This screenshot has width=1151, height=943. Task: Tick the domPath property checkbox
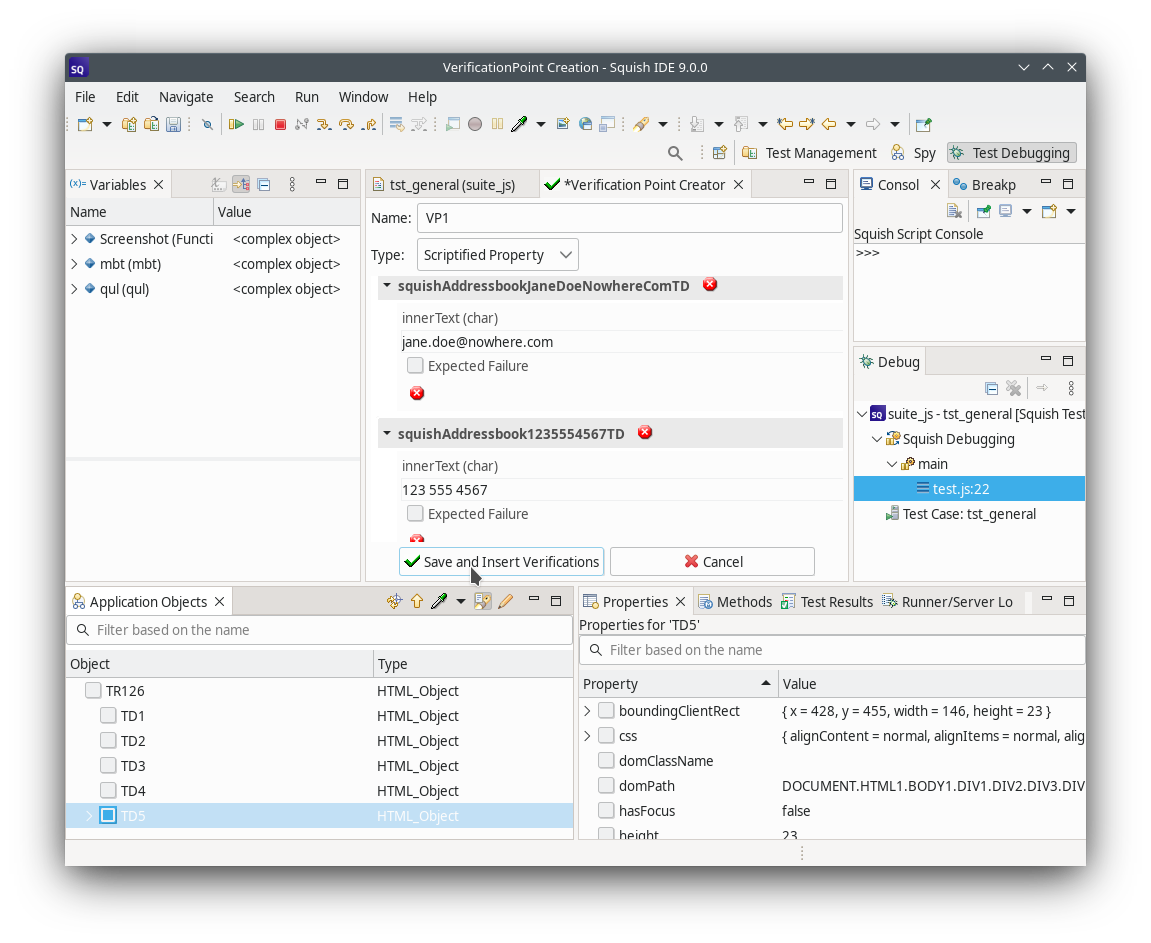point(606,786)
